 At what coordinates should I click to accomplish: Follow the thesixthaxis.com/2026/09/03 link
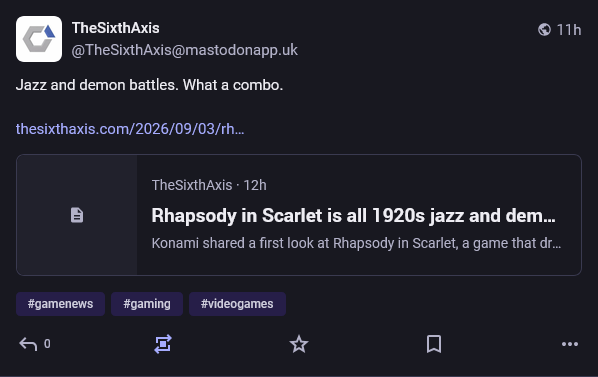pos(130,129)
